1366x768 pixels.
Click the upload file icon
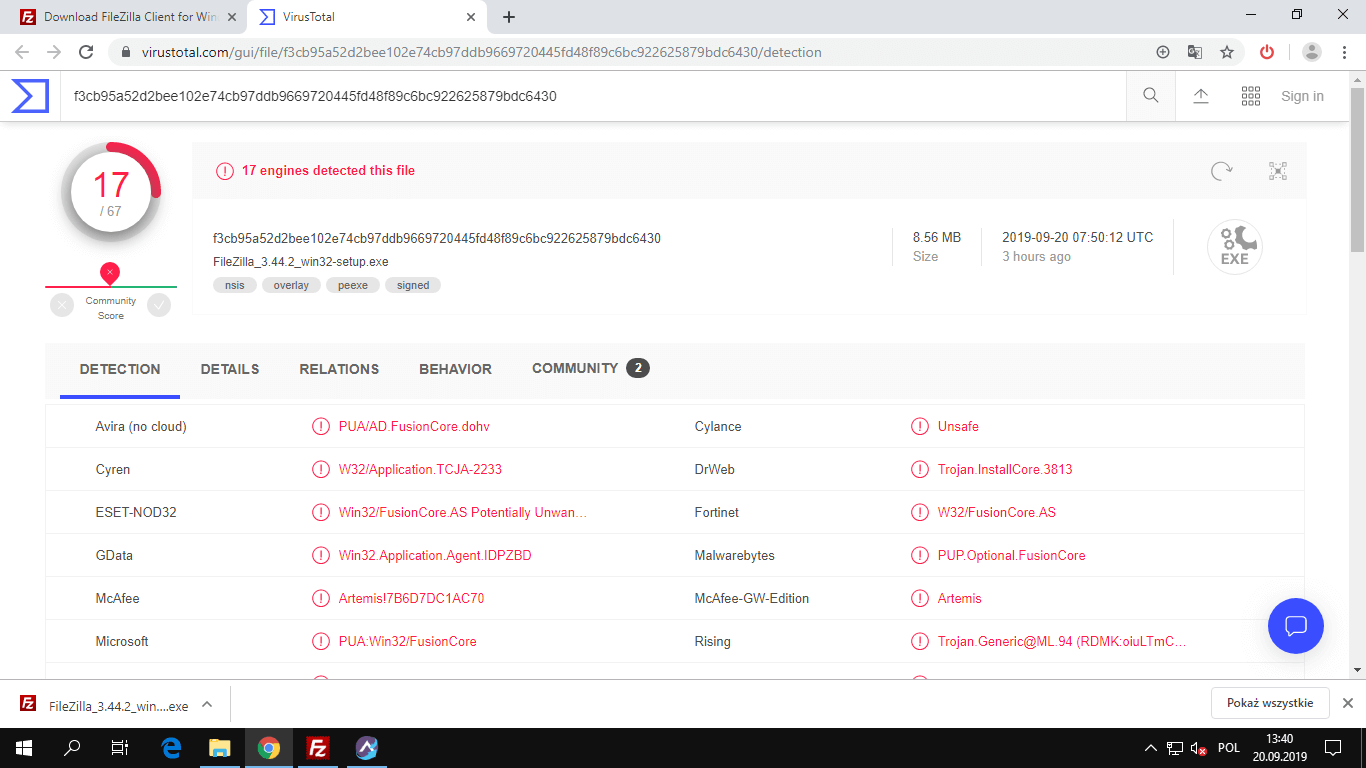[1201, 96]
